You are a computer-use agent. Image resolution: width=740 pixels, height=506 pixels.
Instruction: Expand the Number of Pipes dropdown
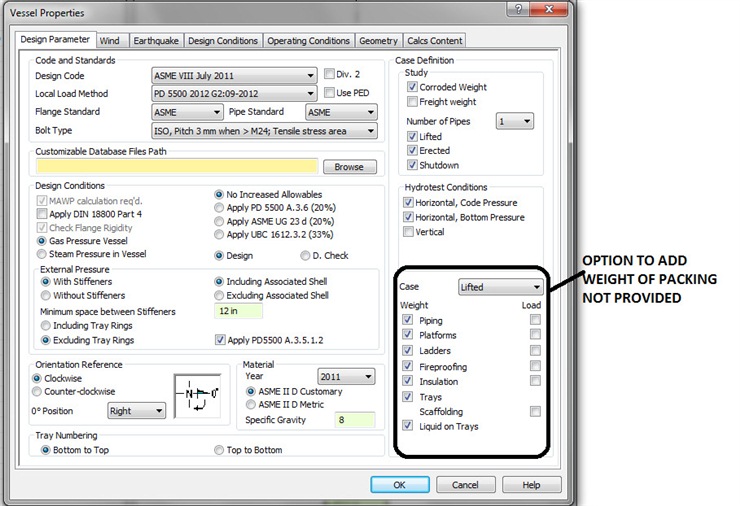point(515,121)
